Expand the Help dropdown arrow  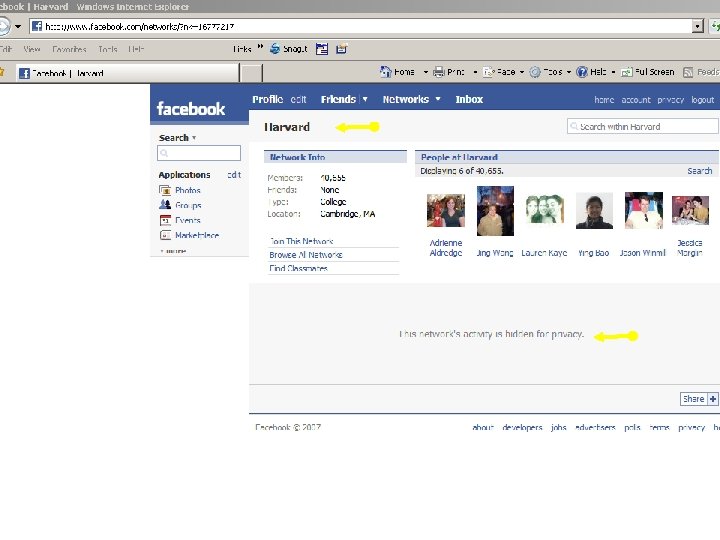[613, 72]
